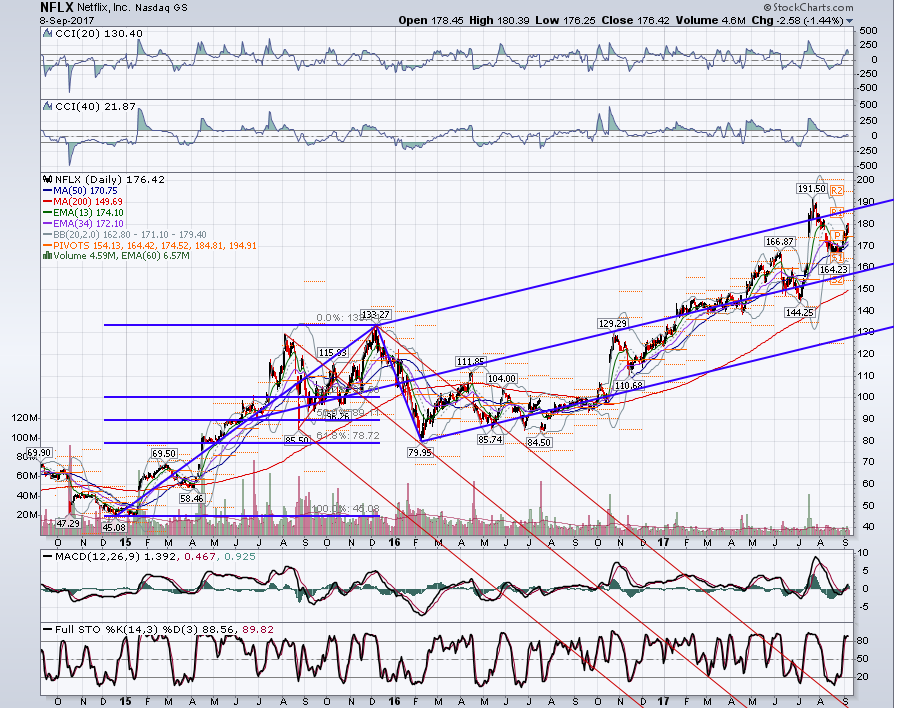The width and height of the screenshot is (899, 708).
Task: Click the NFLX ticker symbol title
Action: (x=56, y=7)
